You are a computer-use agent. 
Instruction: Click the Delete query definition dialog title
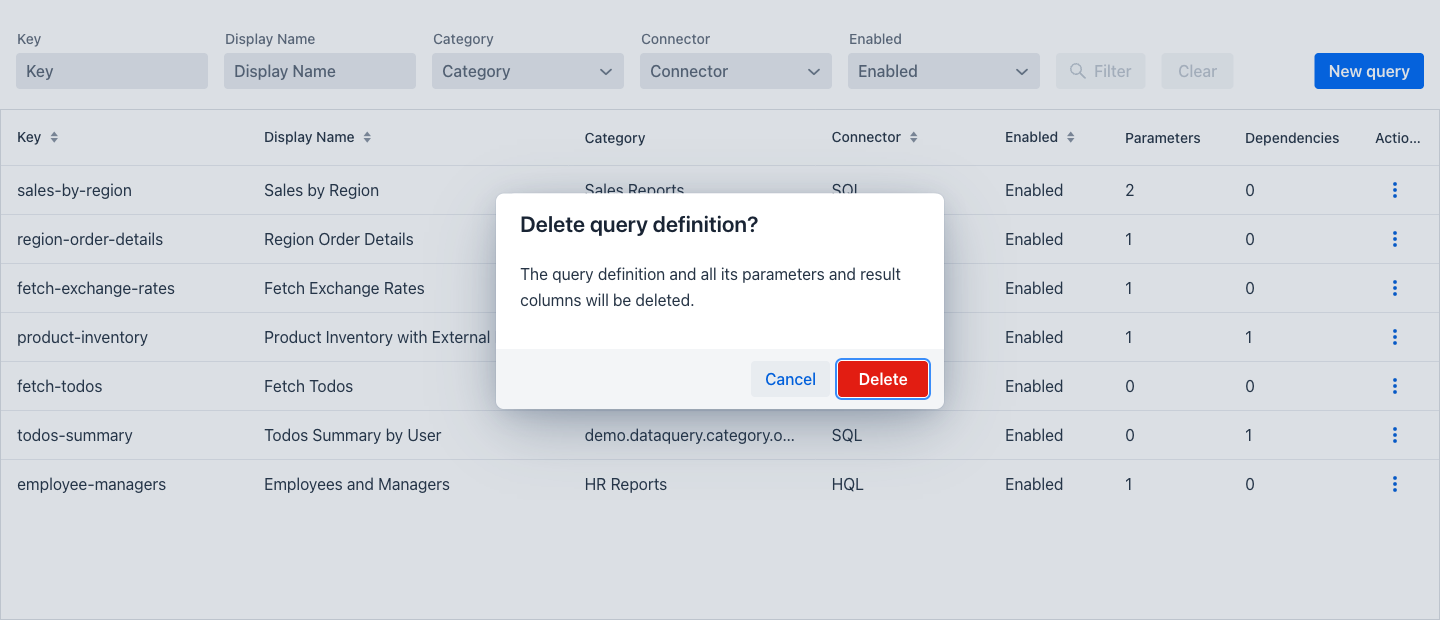639,225
